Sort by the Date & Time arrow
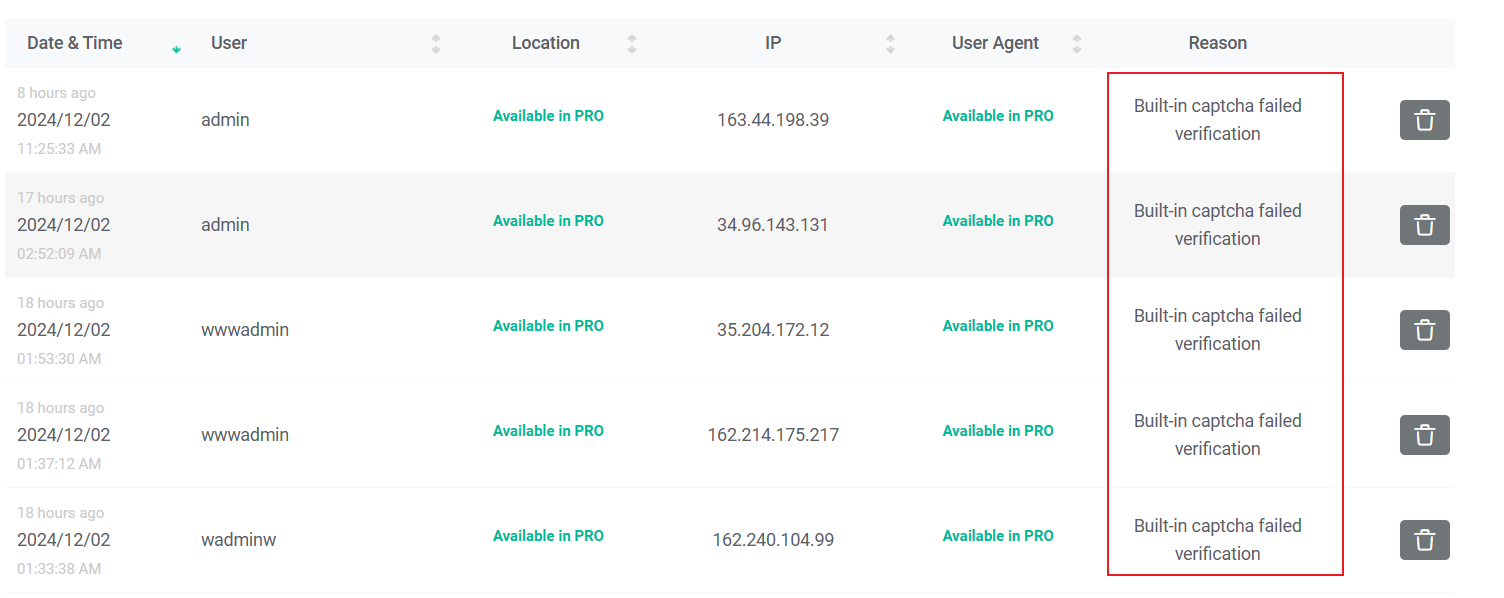Viewport: 1504px width, 598px height. [176, 49]
